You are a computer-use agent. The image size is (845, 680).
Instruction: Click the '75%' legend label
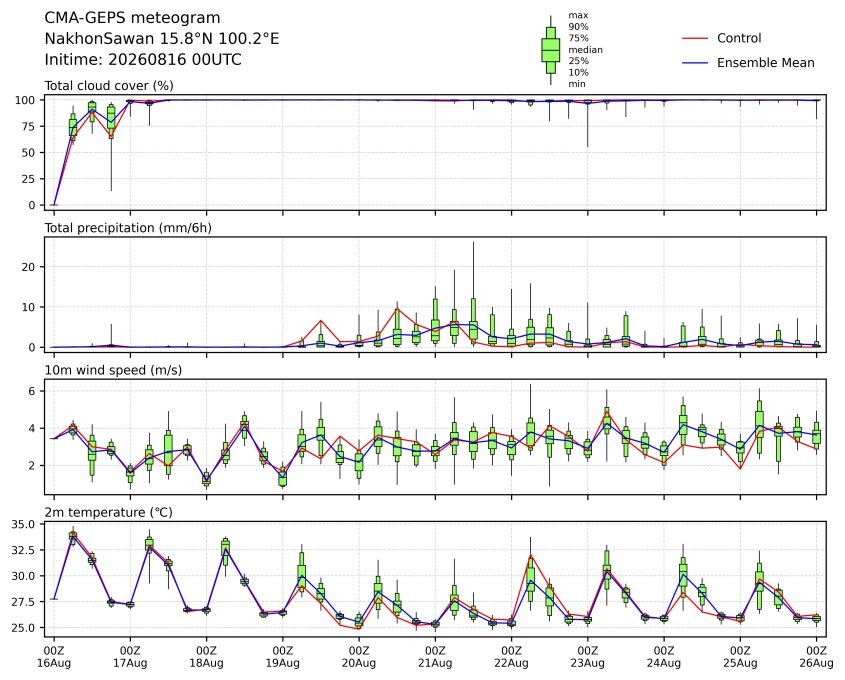tap(578, 38)
